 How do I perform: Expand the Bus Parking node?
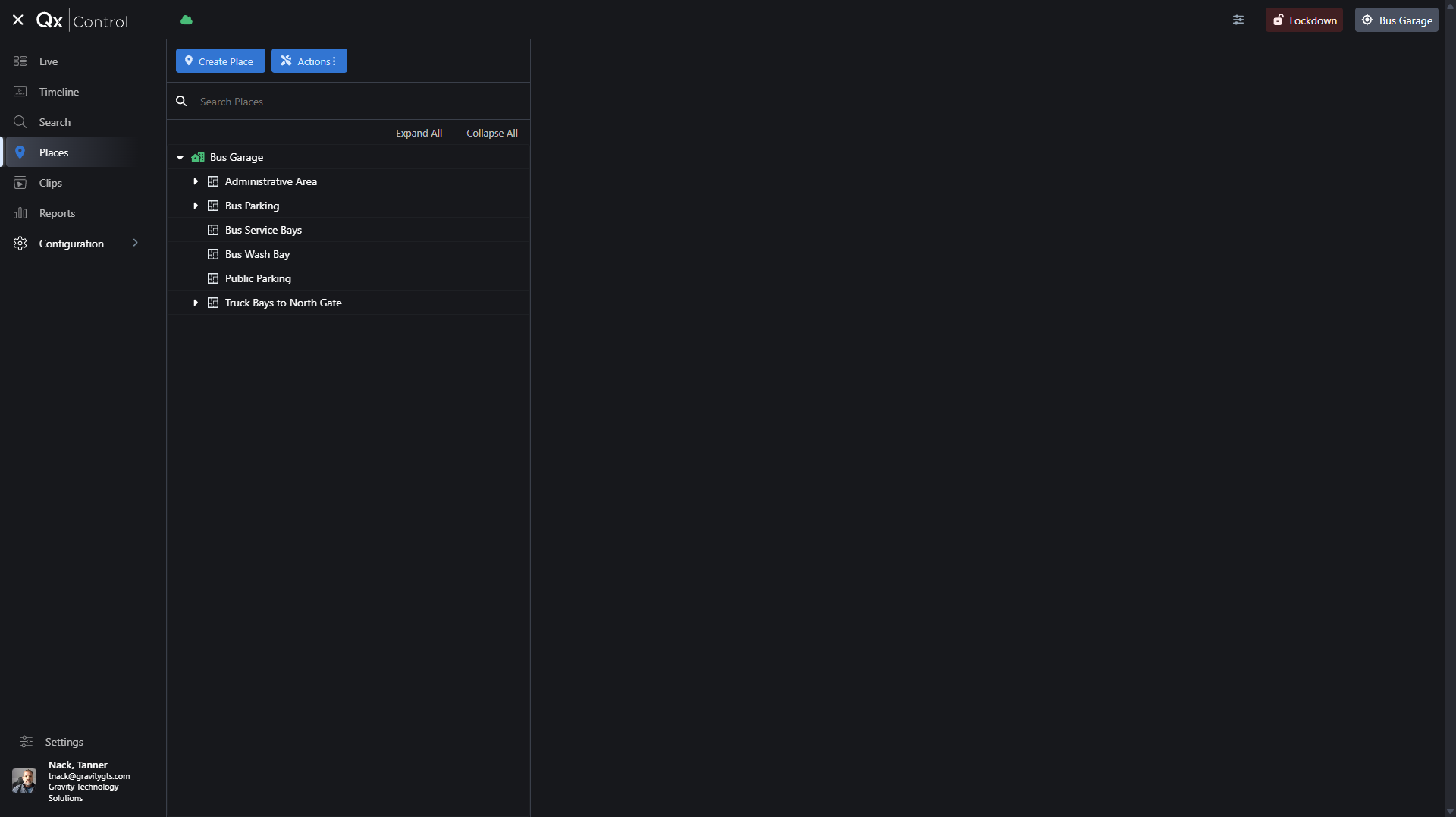click(x=196, y=206)
